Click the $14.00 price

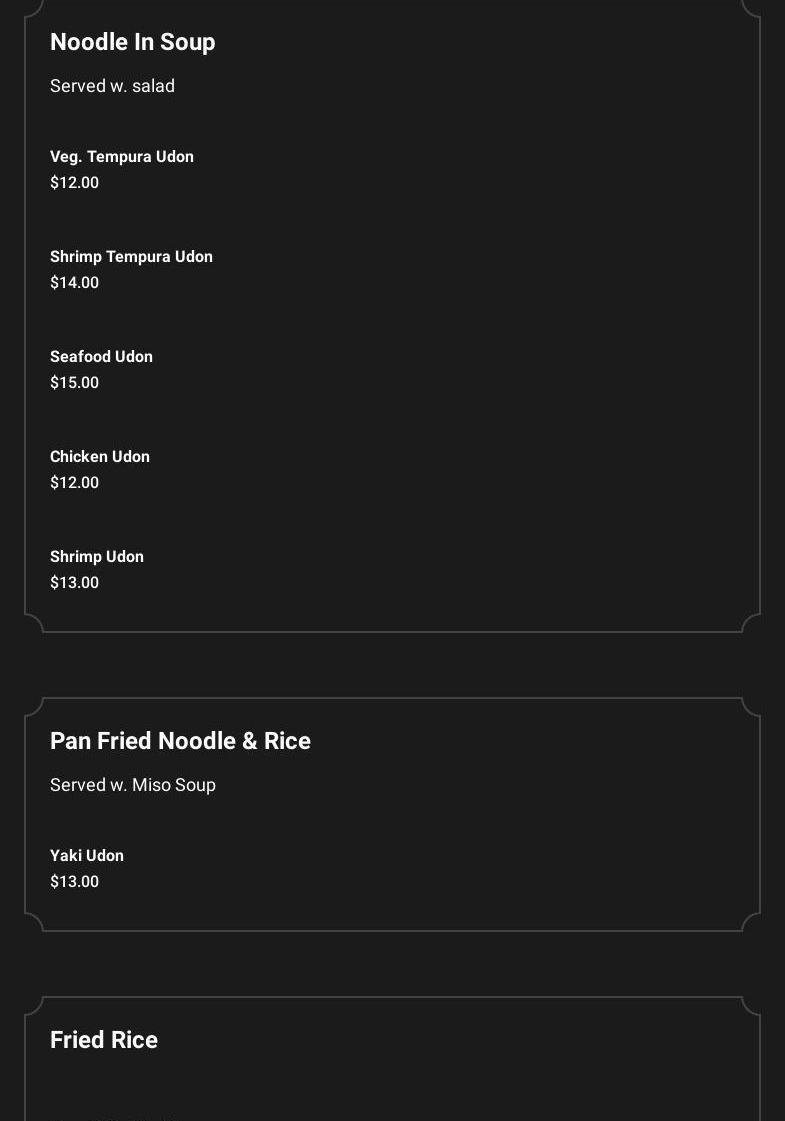[74, 283]
